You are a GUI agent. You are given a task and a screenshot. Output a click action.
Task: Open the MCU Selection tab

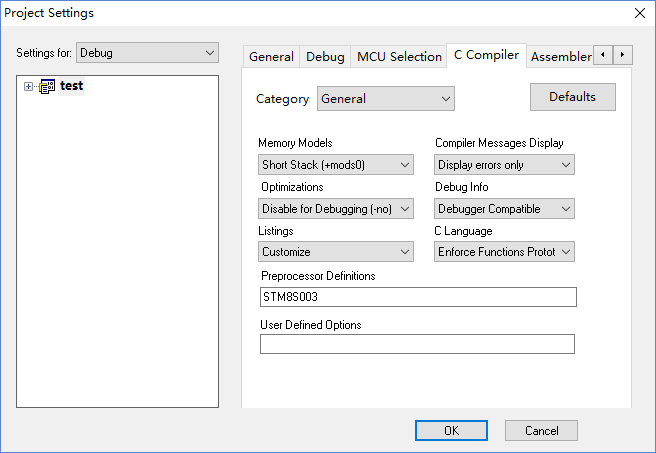[x=399, y=57]
